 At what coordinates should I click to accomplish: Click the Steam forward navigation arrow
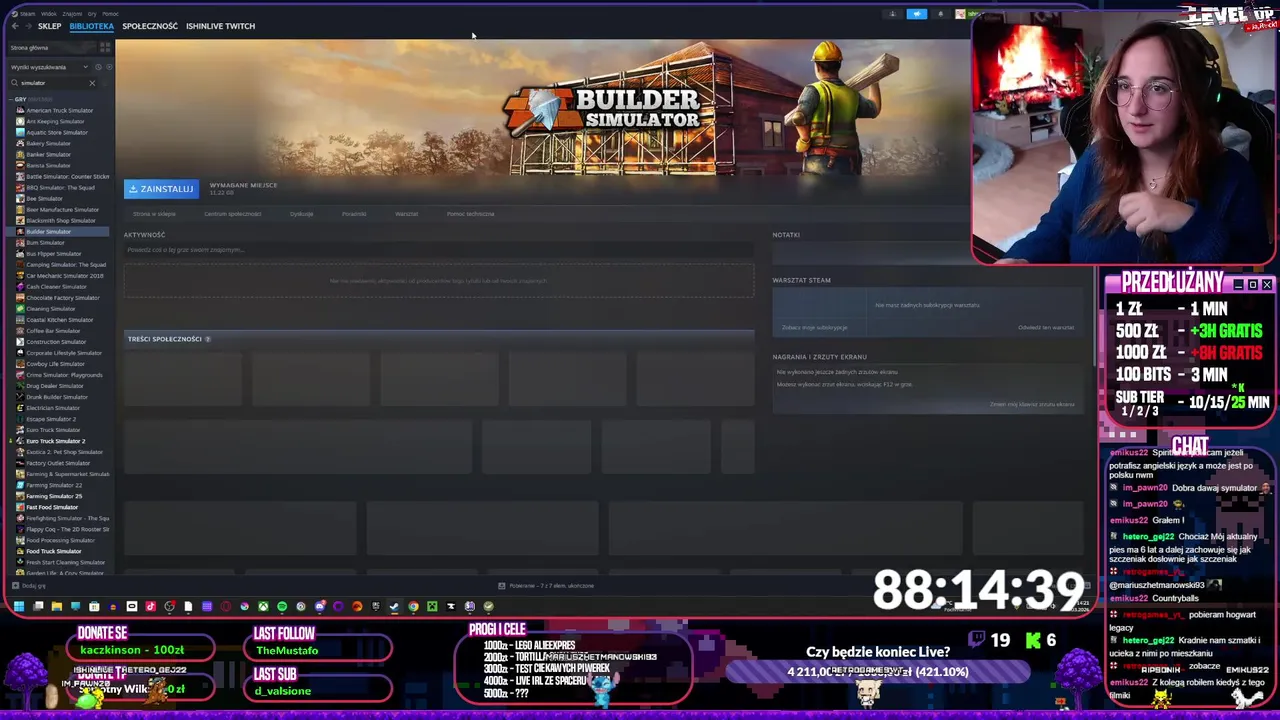(28, 26)
